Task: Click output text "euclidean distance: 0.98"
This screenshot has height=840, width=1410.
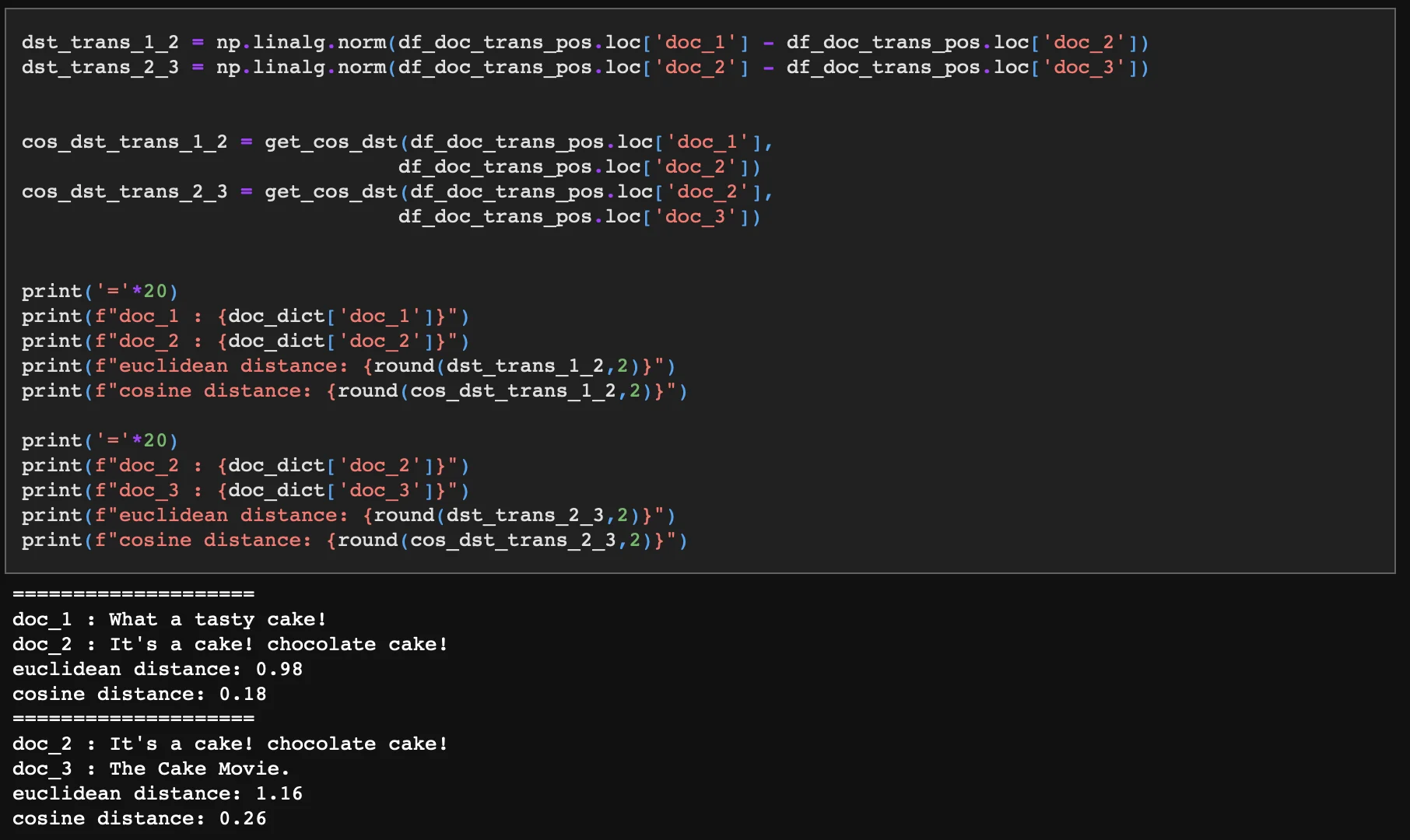Action: pyautogui.click(x=157, y=670)
